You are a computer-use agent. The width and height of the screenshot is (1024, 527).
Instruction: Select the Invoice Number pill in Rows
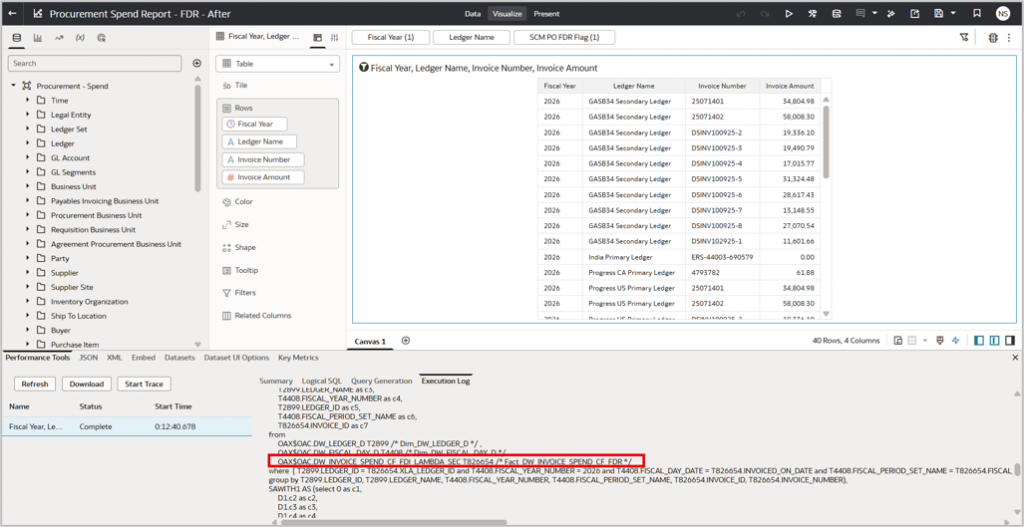click(263, 159)
